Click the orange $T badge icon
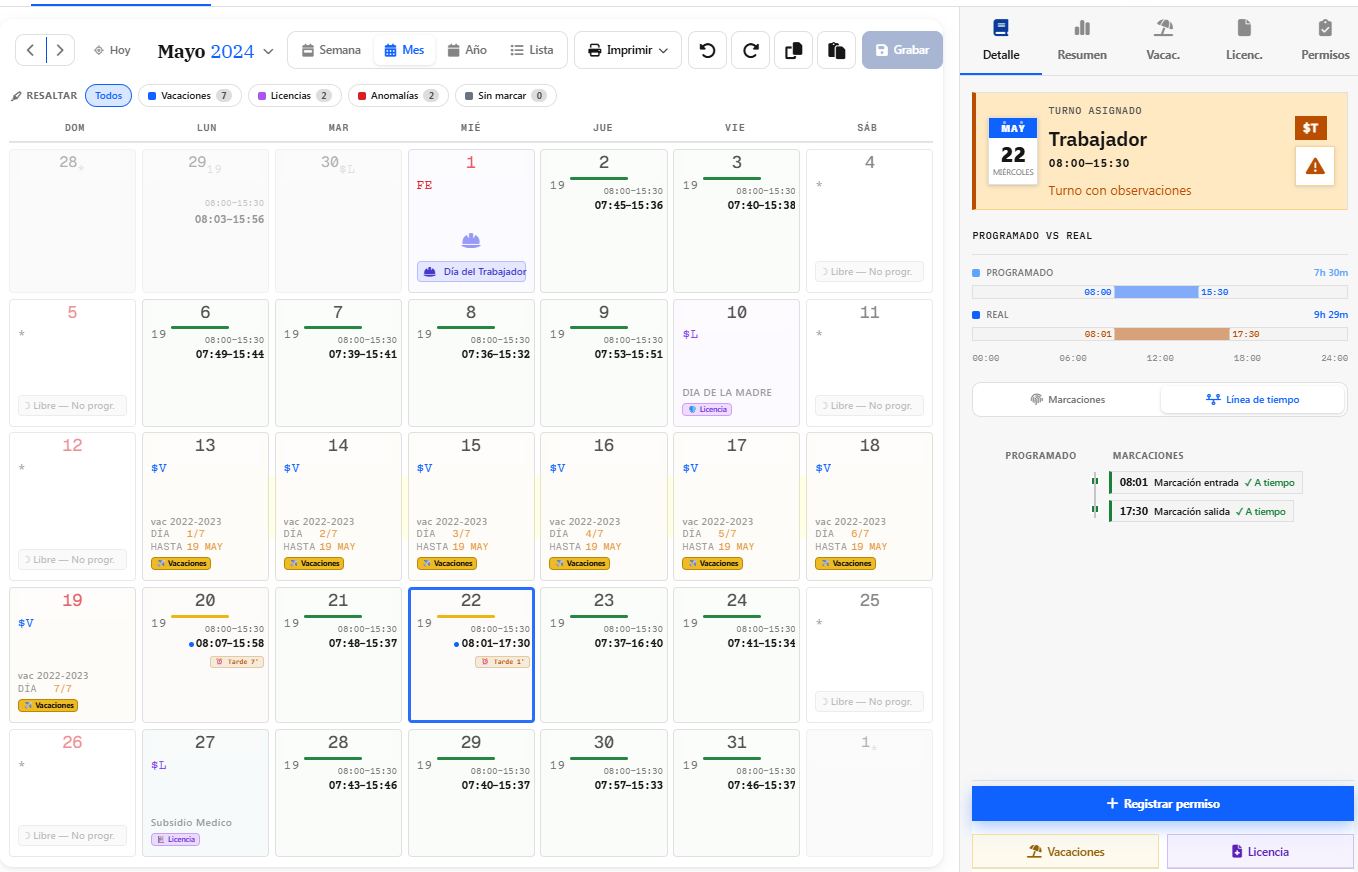The height and width of the screenshot is (872, 1358). tap(1310, 128)
